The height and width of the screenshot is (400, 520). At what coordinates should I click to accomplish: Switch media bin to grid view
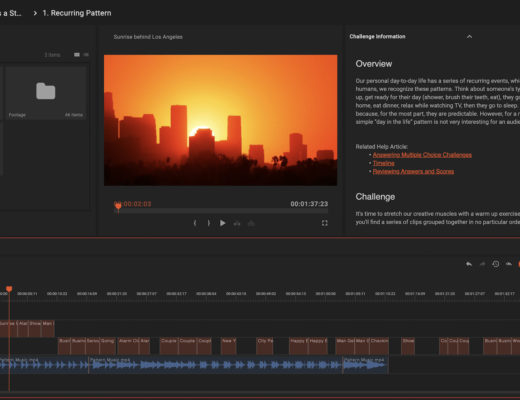pos(77,54)
